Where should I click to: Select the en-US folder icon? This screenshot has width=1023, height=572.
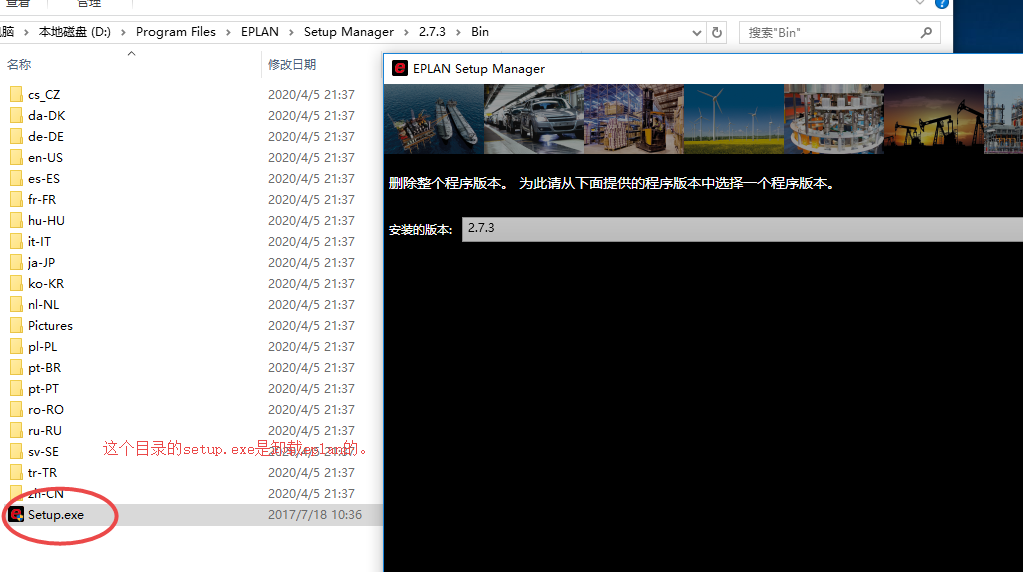tap(16, 157)
